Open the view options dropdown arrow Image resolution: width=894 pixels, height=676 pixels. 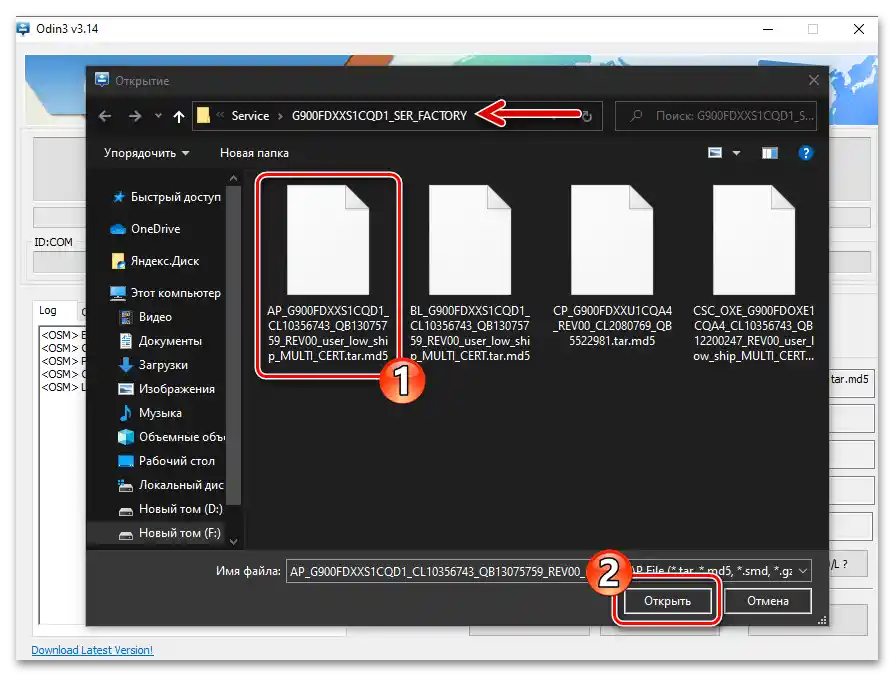point(736,153)
